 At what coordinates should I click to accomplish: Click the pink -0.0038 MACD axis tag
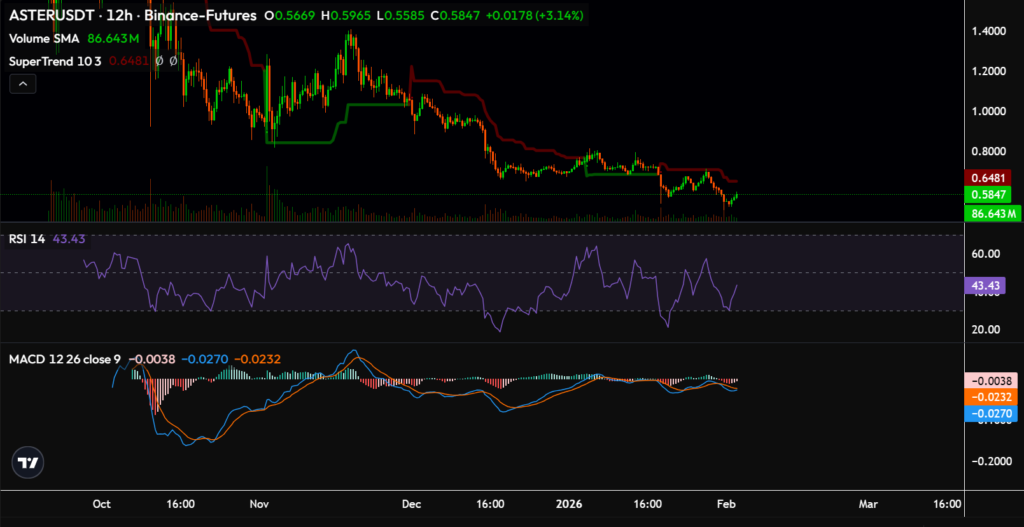990,381
